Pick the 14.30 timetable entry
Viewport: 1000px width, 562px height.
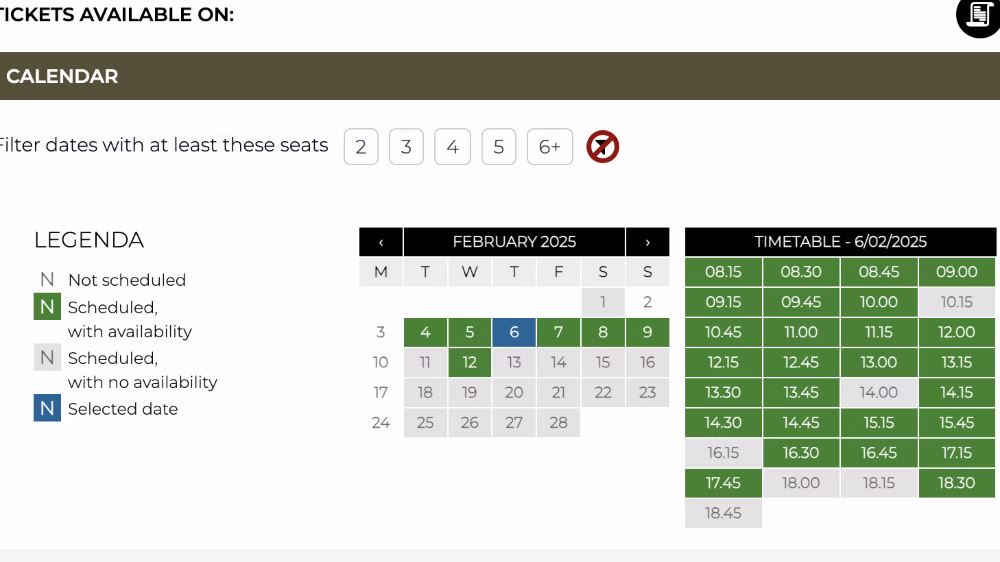click(723, 423)
